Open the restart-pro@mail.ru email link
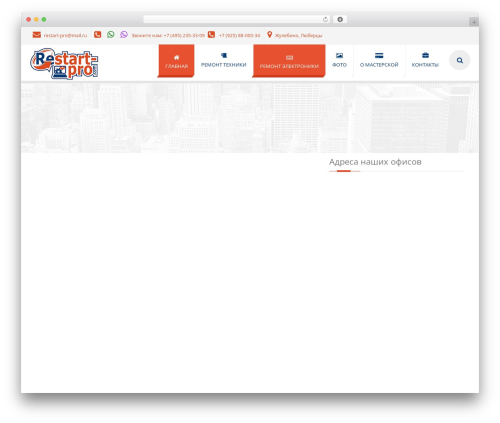 tap(65, 35)
